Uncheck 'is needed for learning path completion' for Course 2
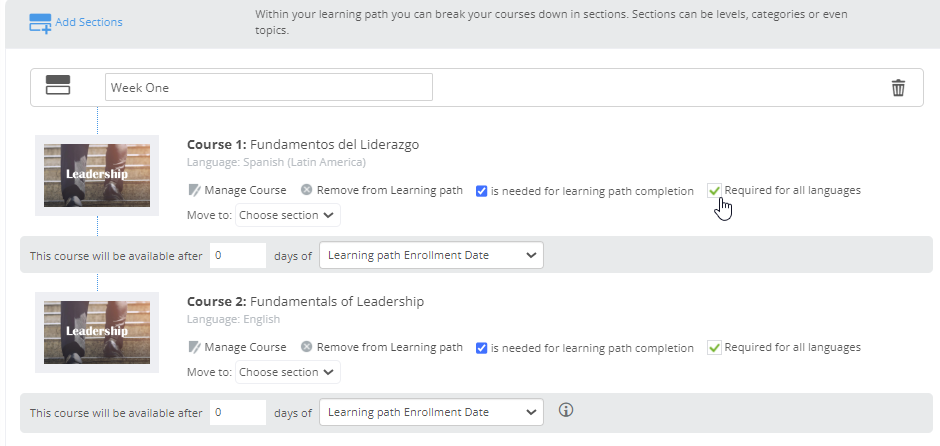 tap(481, 348)
